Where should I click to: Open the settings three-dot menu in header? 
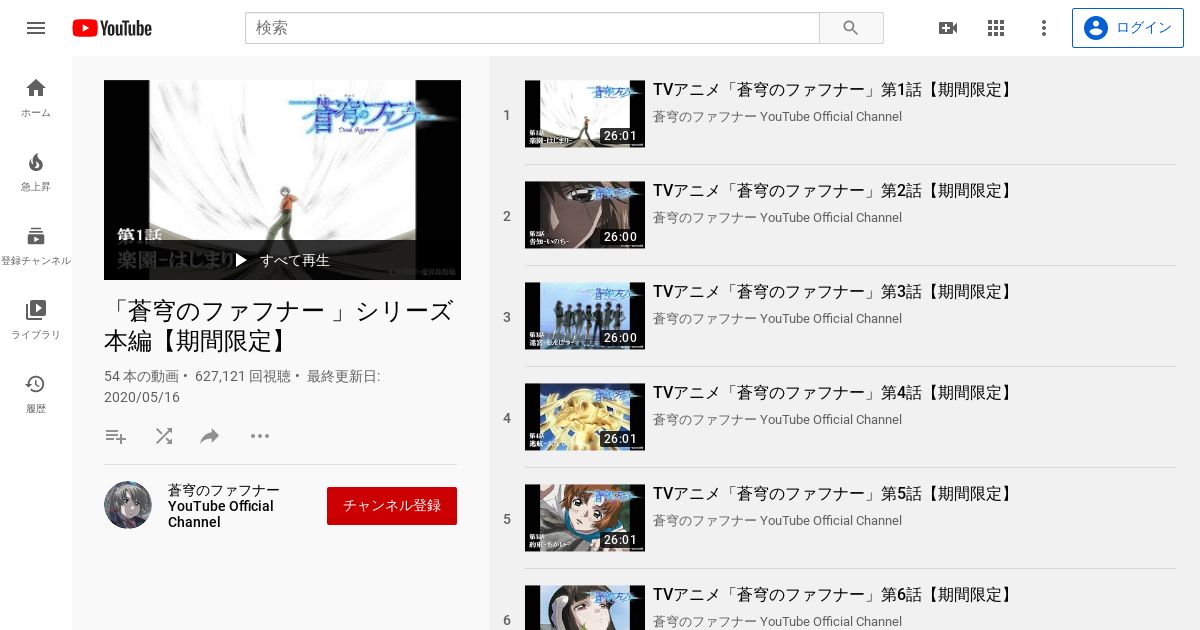(1044, 28)
